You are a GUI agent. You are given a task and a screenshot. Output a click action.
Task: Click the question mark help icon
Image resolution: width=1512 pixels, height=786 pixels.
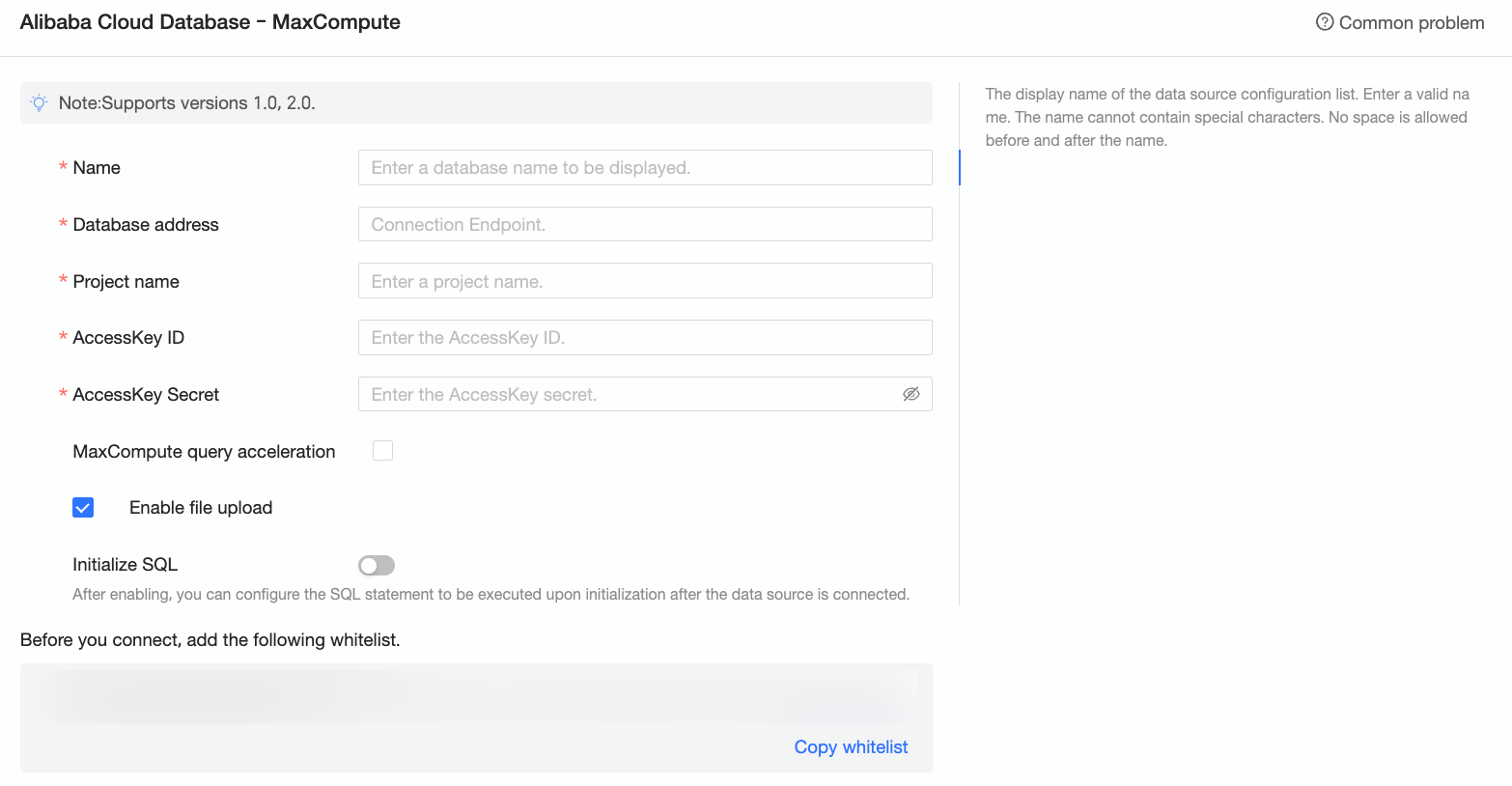[1325, 22]
